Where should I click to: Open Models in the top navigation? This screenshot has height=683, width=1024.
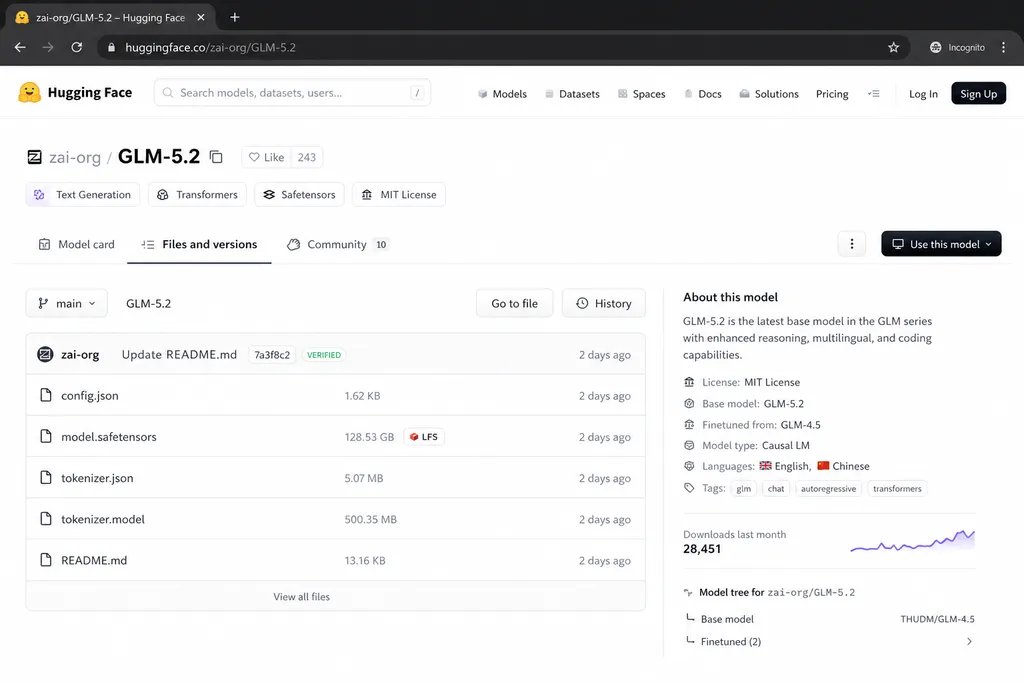pos(502,93)
